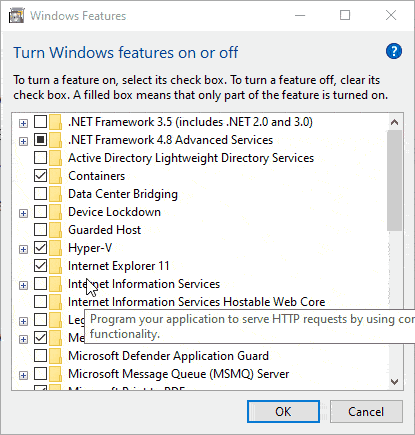415x435 pixels.
Task: Select Data Center Bridging label
Action: 123,194
